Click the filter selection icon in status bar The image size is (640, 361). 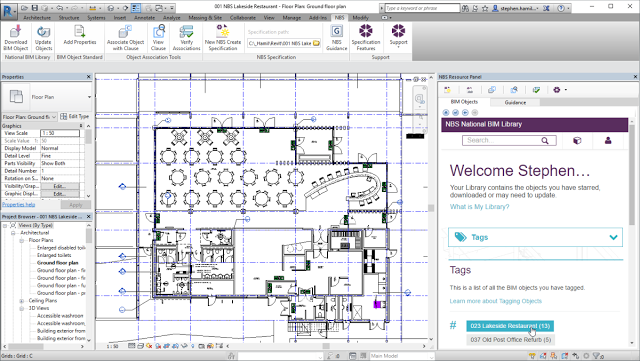point(597,356)
